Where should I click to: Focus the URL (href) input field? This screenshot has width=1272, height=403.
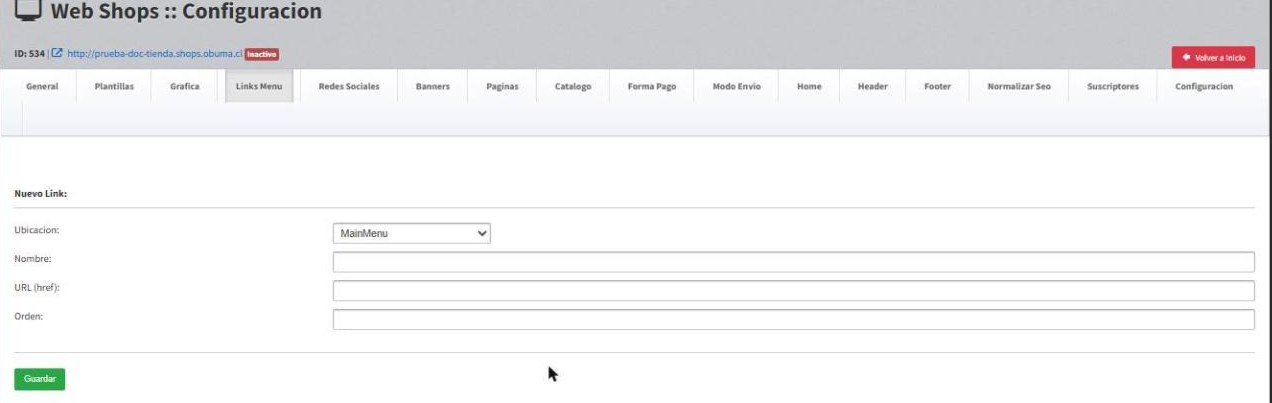click(794, 291)
